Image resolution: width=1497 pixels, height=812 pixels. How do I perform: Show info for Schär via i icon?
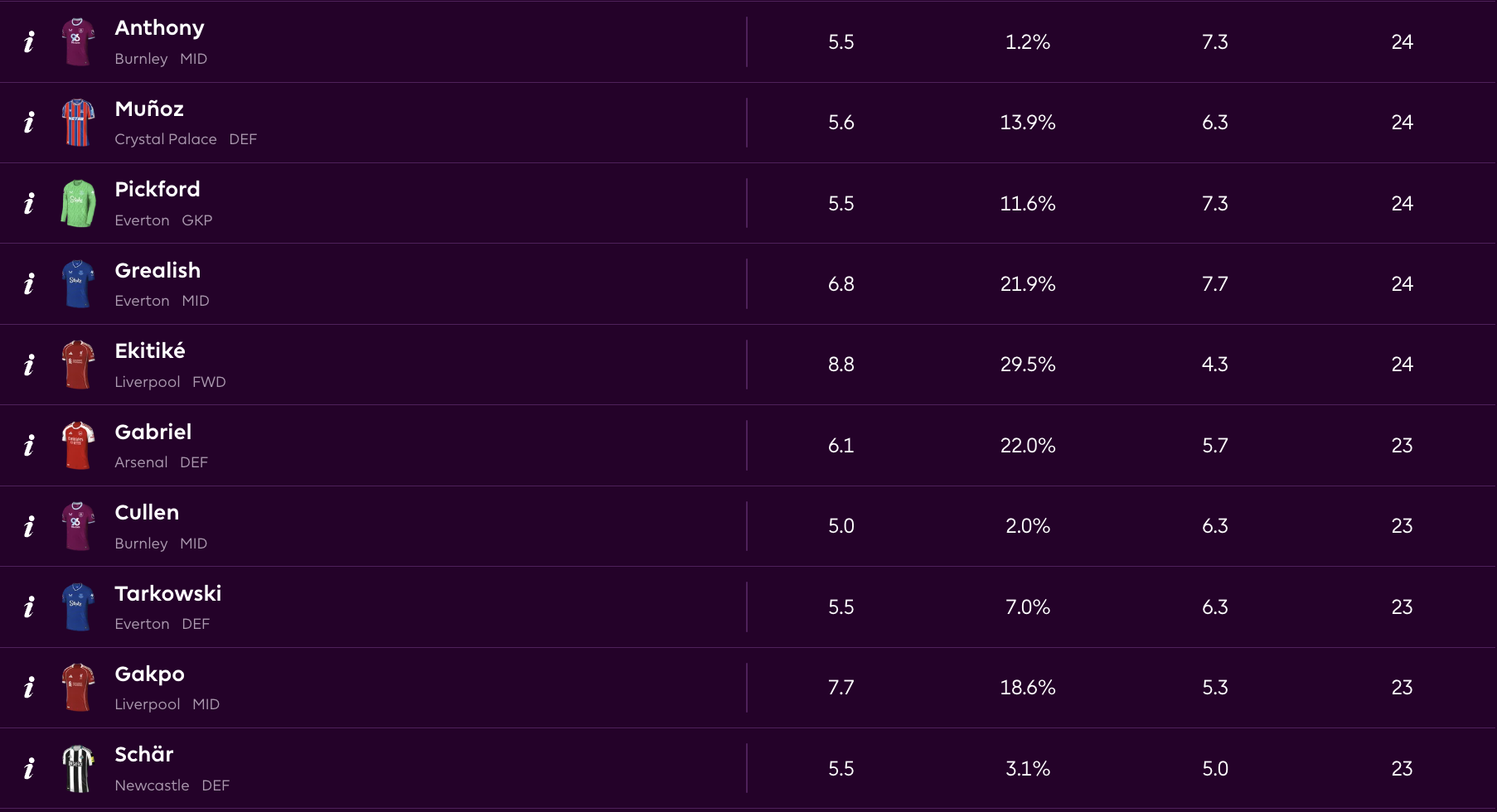click(x=29, y=769)
